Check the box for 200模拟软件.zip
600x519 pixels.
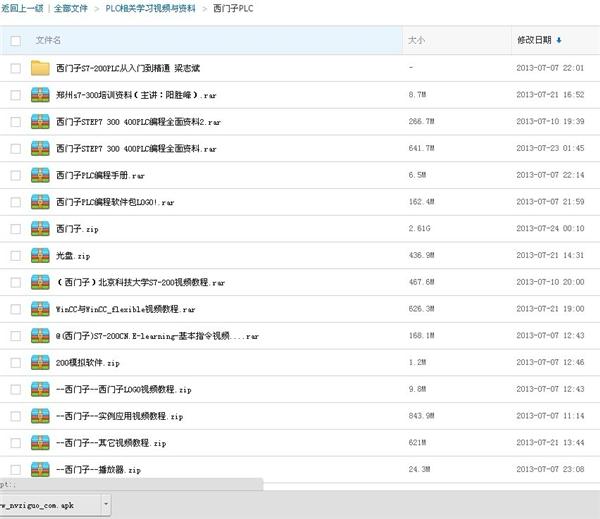[16, 363]
